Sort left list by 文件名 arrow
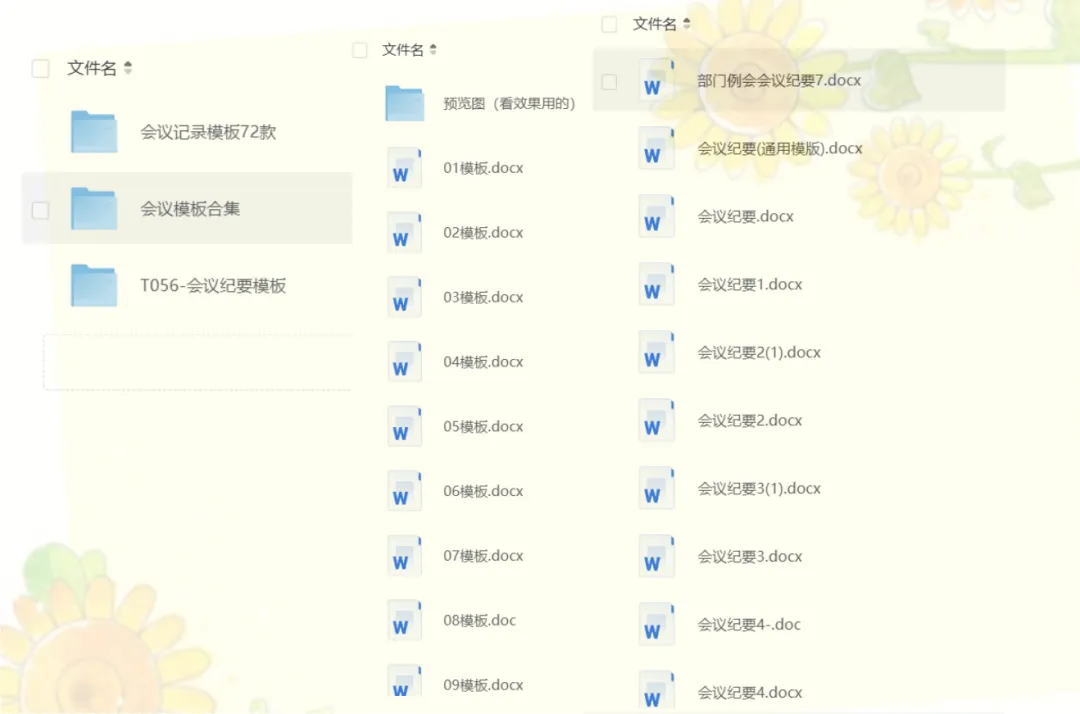The width and height of the screenshot is (1080, 714). 127,67
